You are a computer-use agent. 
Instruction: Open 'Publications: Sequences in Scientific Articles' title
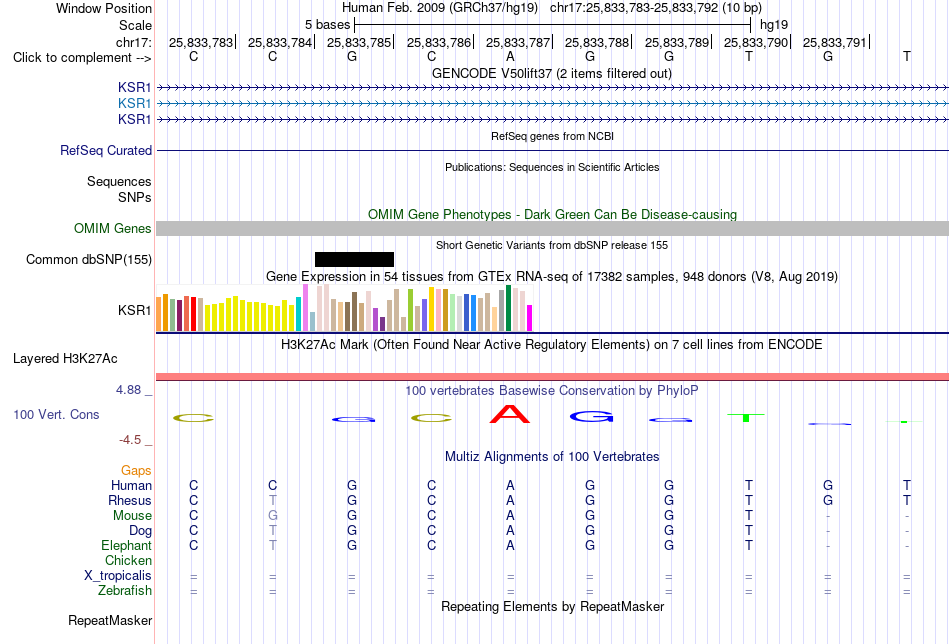(552, 167)
